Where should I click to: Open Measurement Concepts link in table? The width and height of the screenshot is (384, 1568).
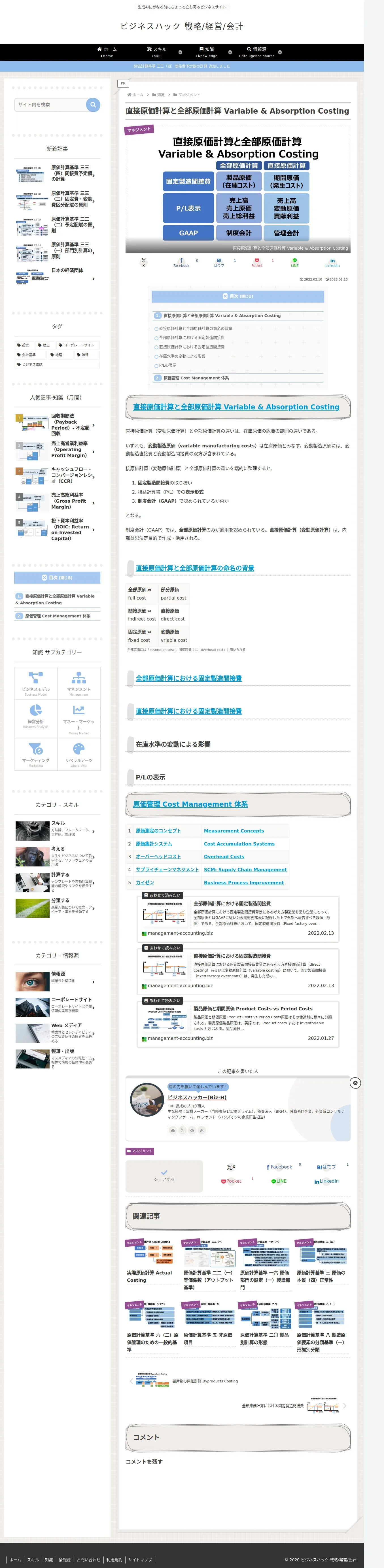234,831
